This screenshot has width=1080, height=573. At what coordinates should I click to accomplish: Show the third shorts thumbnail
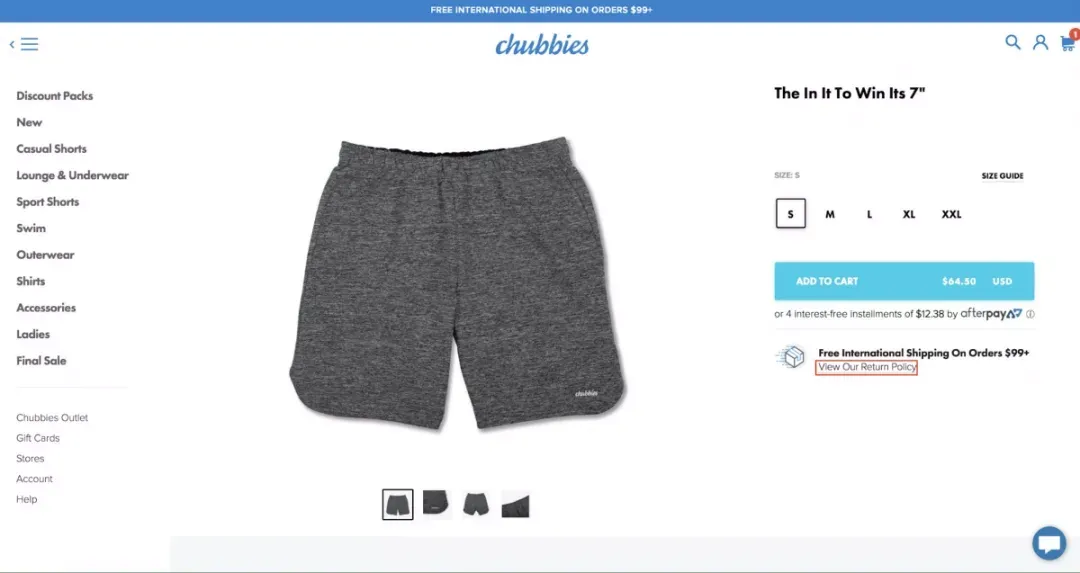point(476,504)
